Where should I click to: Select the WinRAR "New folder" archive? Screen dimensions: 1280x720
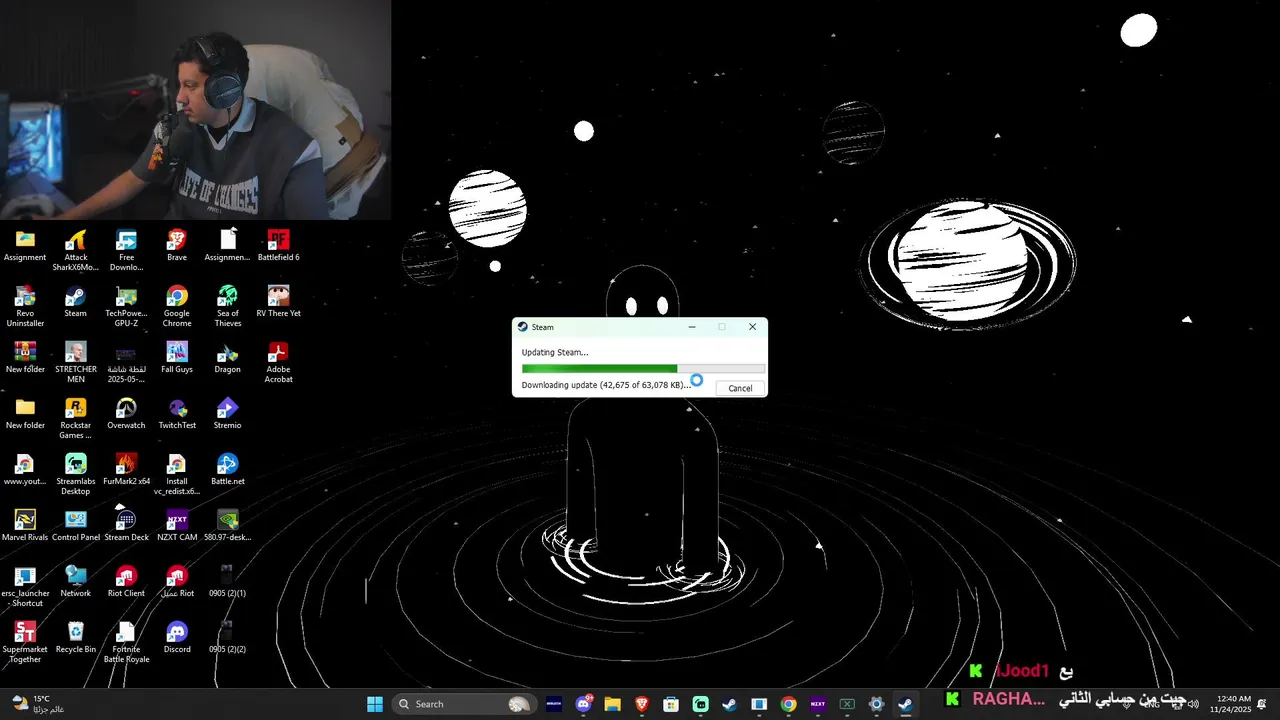[25, 358]
